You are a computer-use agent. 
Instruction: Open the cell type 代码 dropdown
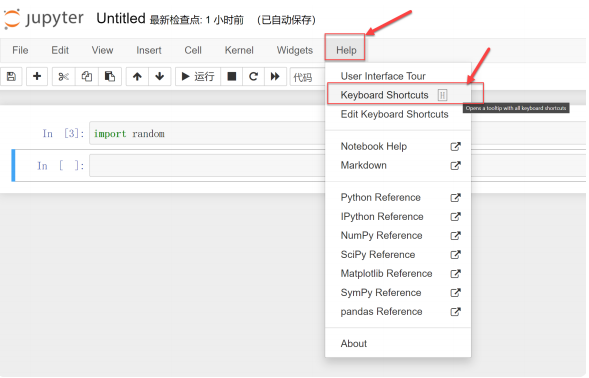(x=307, y=77)
